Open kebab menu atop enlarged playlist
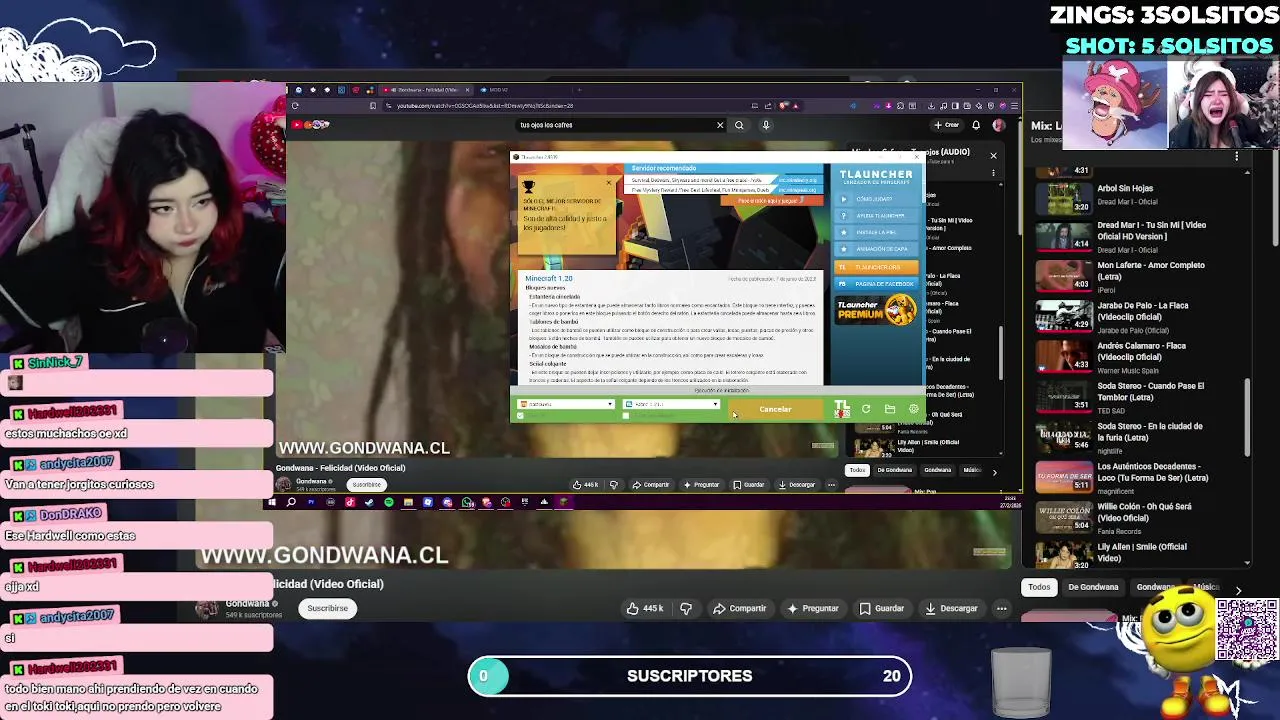This screenshot has height=720, width=1280. point(1236,157)
